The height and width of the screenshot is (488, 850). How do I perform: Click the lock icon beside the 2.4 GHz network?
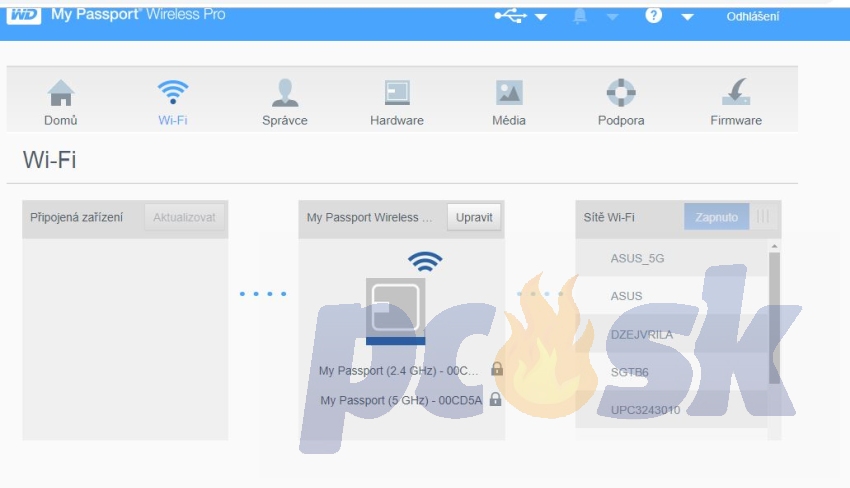[x=497, y=369]
